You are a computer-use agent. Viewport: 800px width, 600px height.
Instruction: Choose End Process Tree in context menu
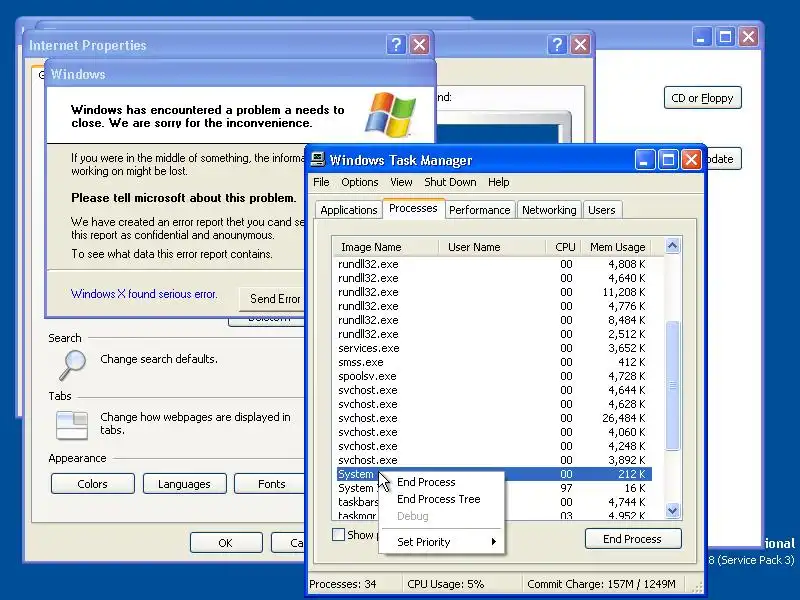pos(439,499)
